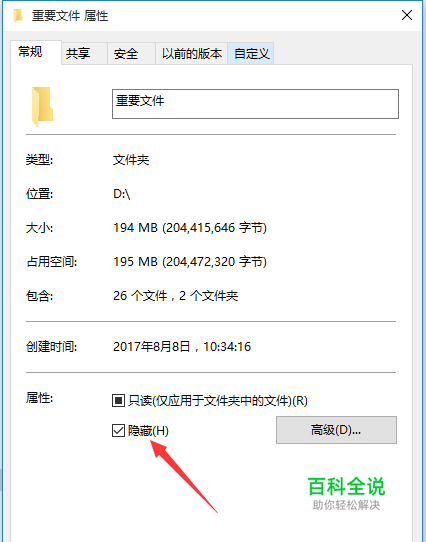Viewport: 426px width, 542px height.
Task: Select the 自定义 tab
Action: [251, 54]
